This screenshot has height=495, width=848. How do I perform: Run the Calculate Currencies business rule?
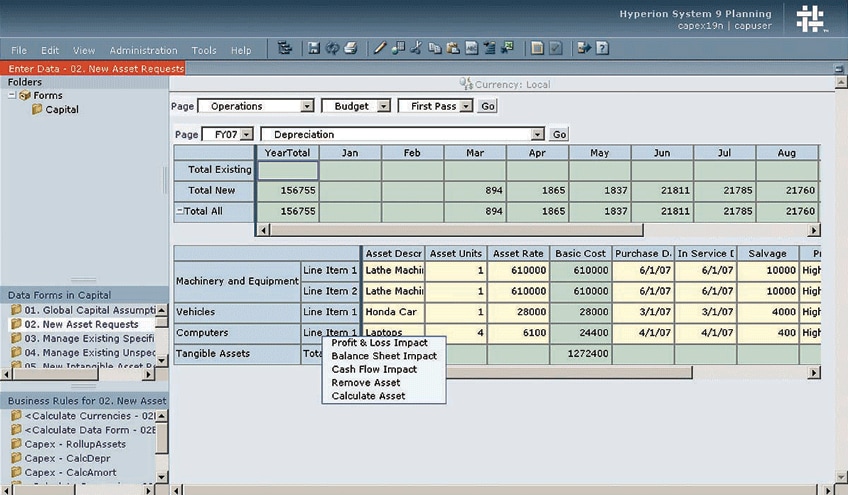pyautogui.click(x=89, y=416)
